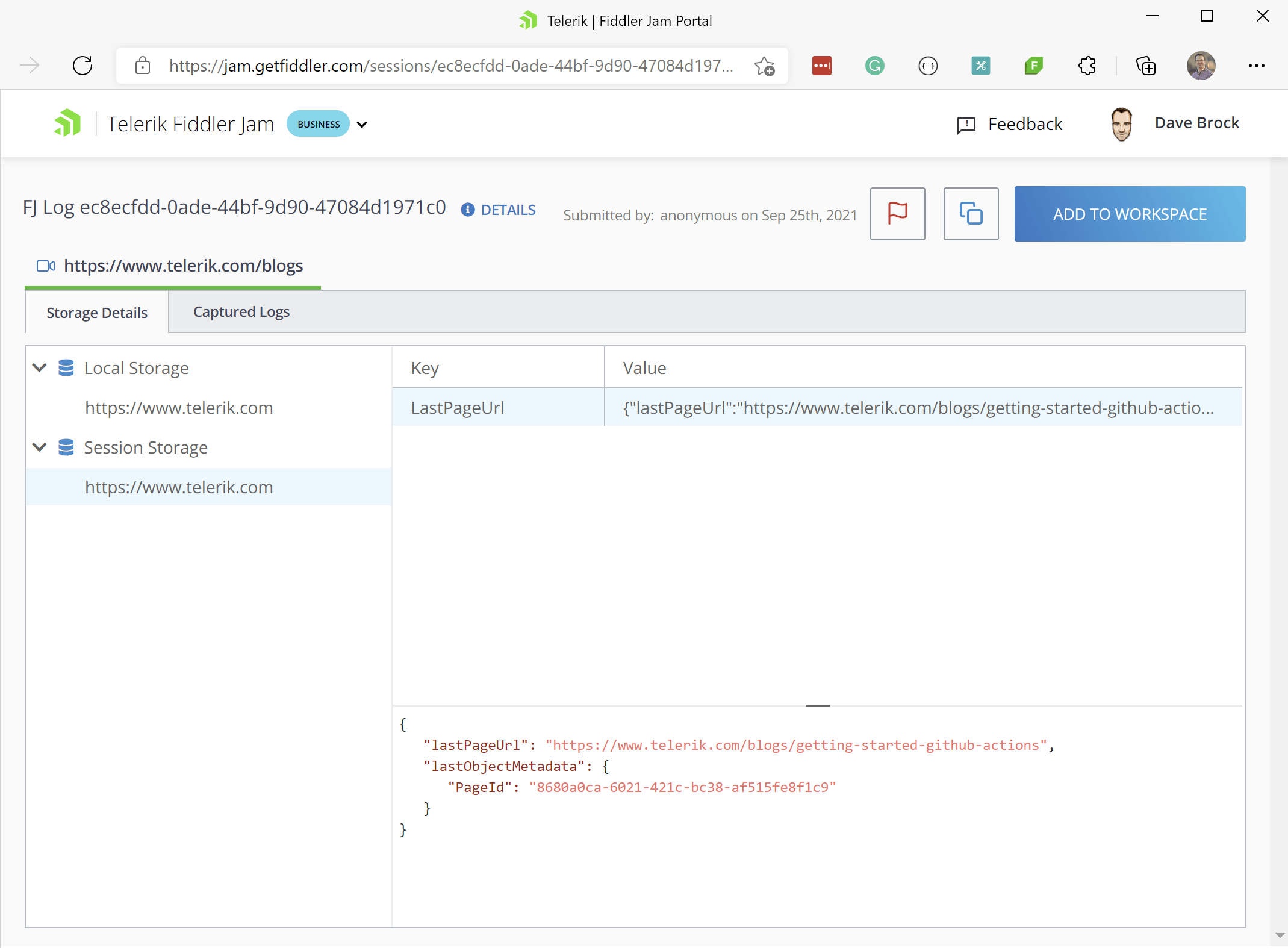Click the DETAILS info icon

click(x=467, y=210)
